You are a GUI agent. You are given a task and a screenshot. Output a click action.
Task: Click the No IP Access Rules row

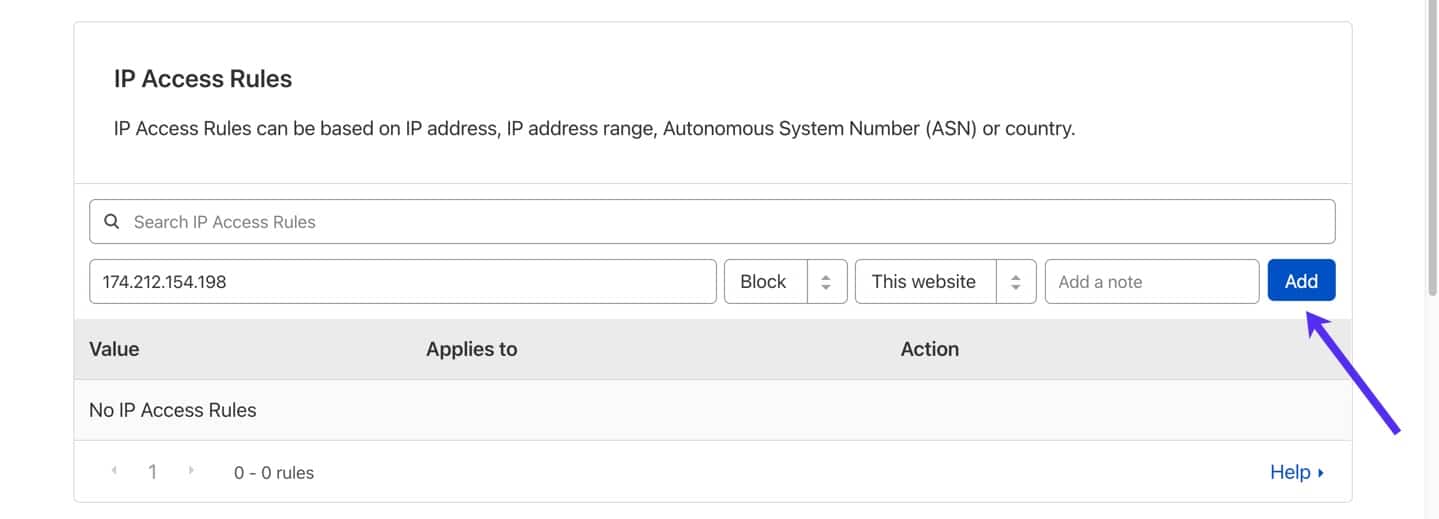173,410
